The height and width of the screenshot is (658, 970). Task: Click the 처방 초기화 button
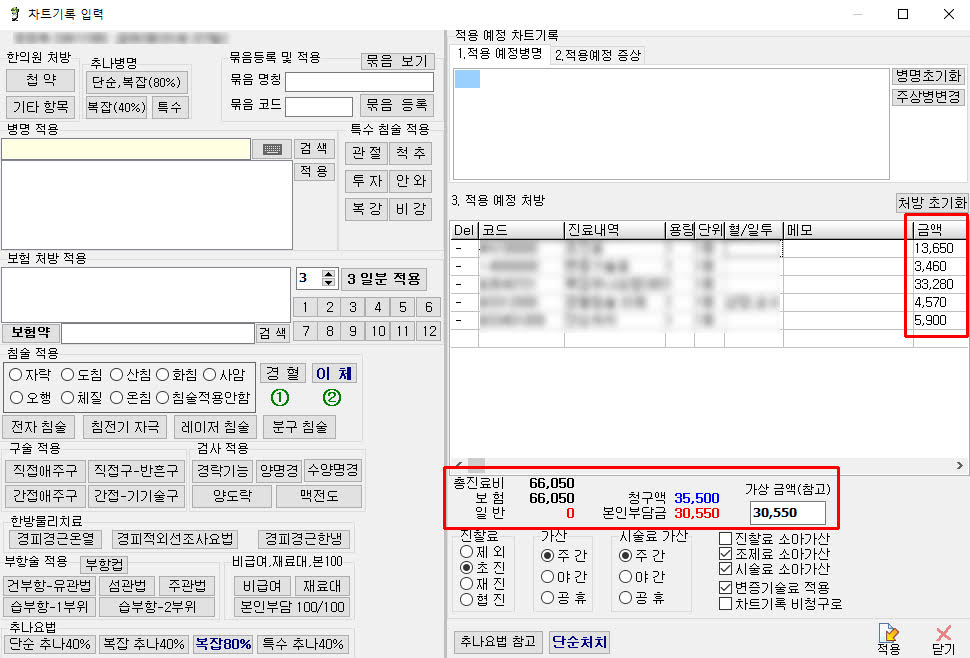click(932, 203)
